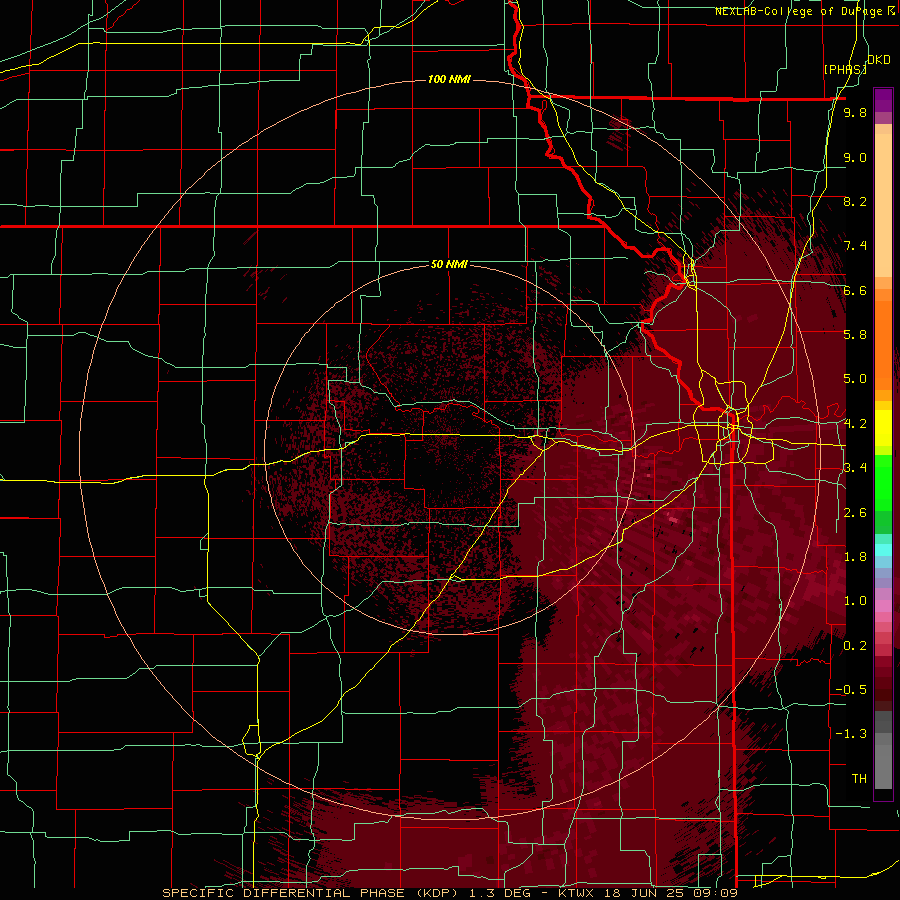
Task: Click the 4.2 scale value
Action: coord(855,424)
